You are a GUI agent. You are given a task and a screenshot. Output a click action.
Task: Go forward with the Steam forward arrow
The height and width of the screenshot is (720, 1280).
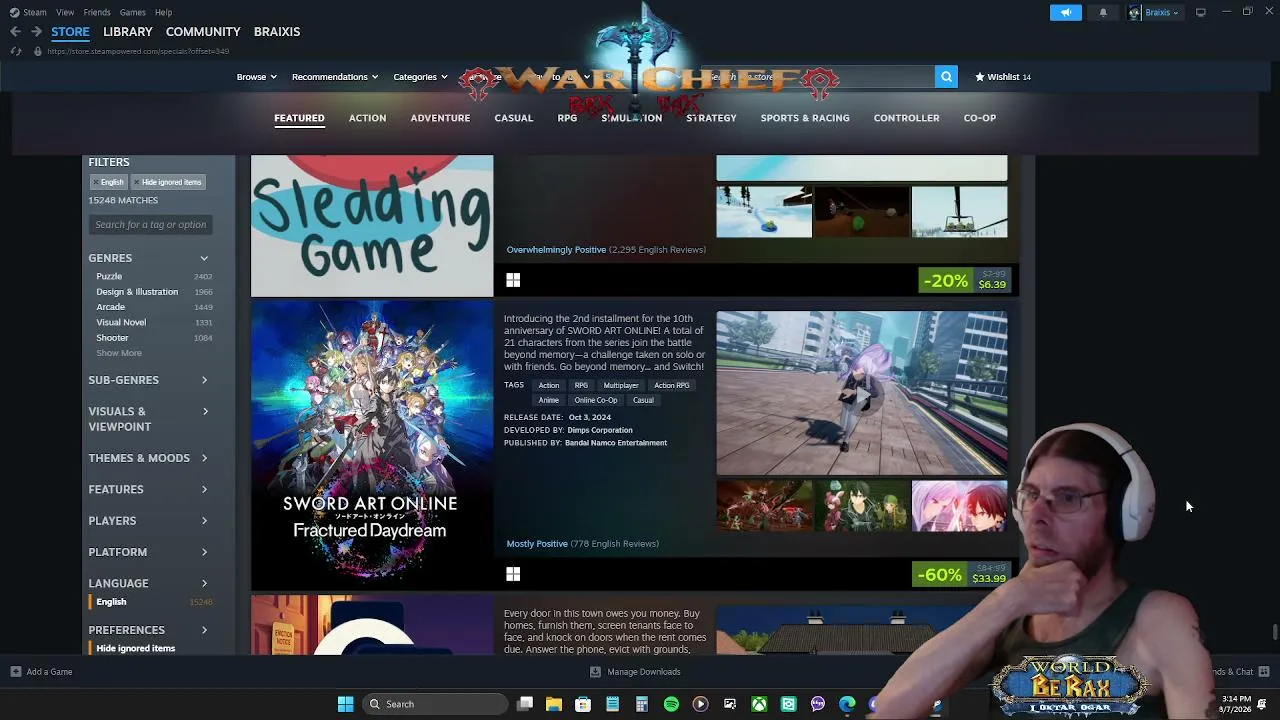pos(36,32)
